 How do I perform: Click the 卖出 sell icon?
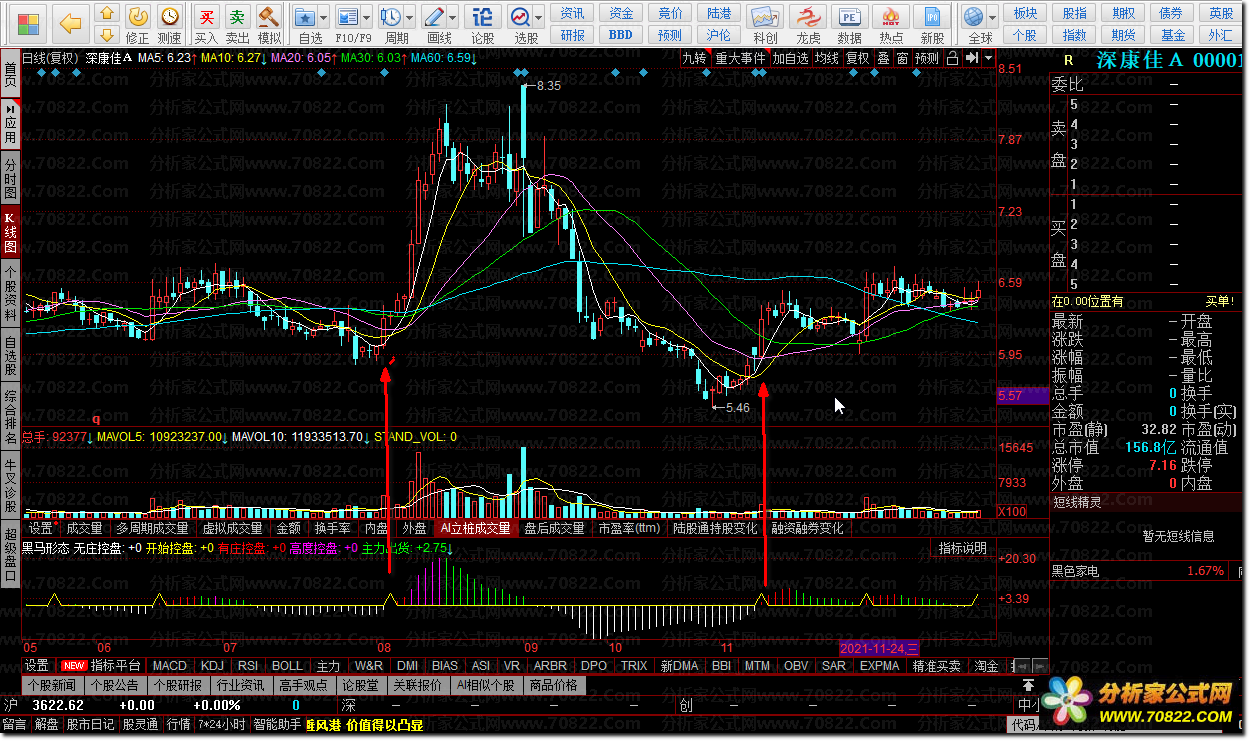point(237,23)
